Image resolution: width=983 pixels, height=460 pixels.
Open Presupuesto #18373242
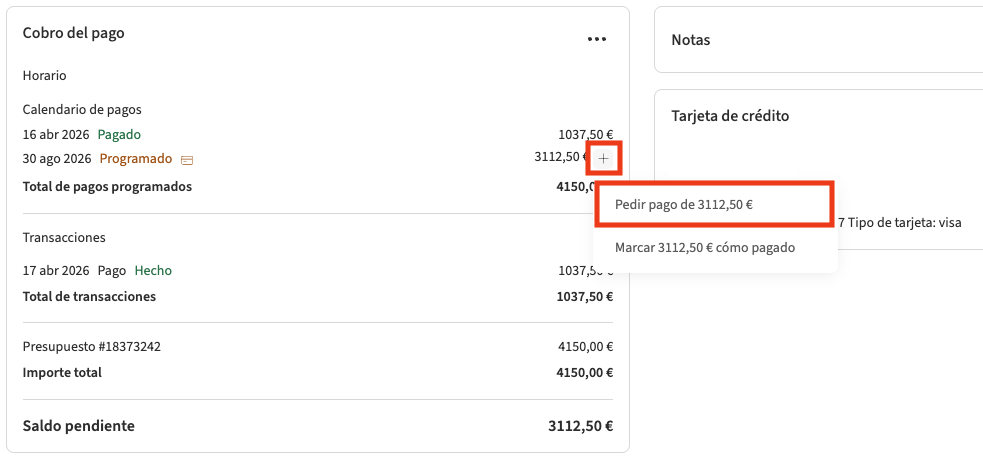pyautogui.click(x=92, y=347)
